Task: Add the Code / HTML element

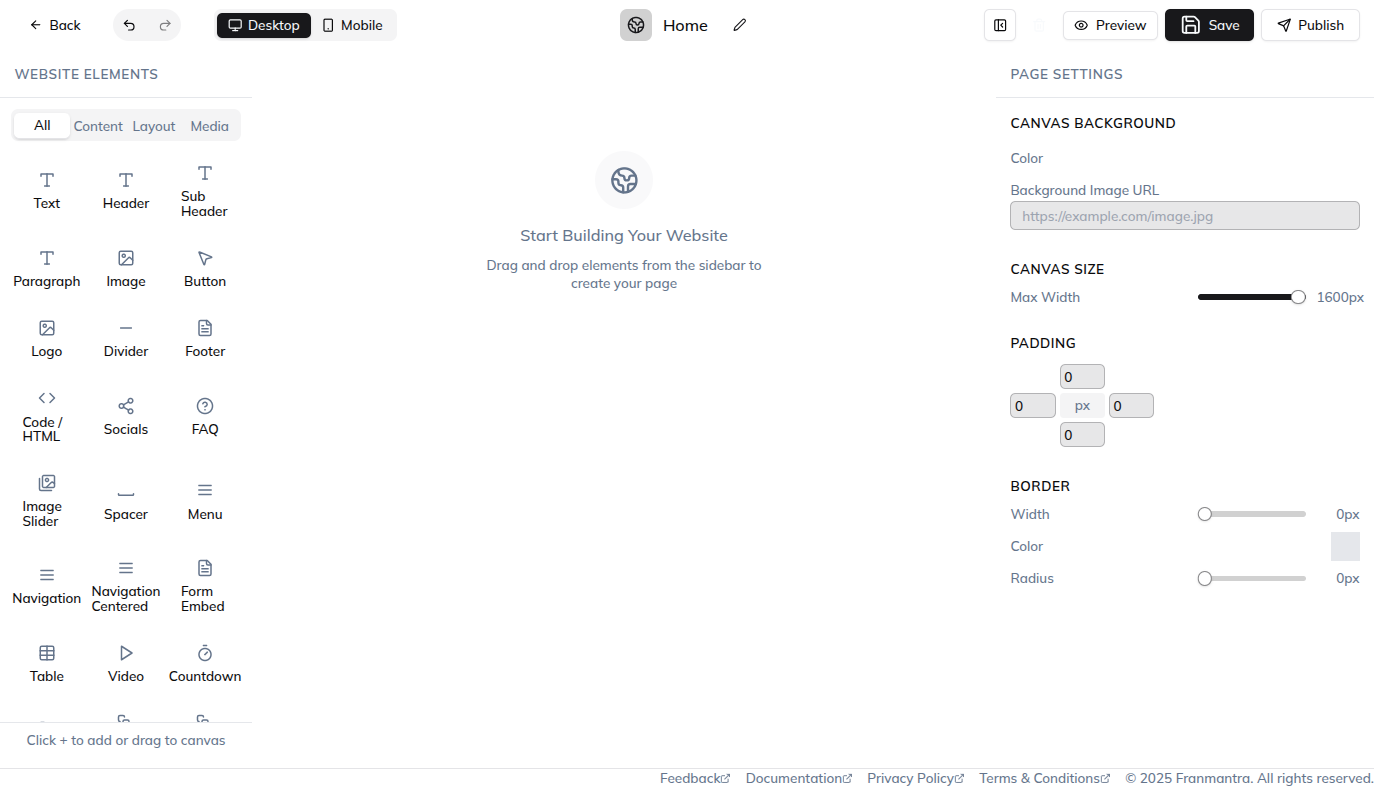Action: tap(47, 417)
